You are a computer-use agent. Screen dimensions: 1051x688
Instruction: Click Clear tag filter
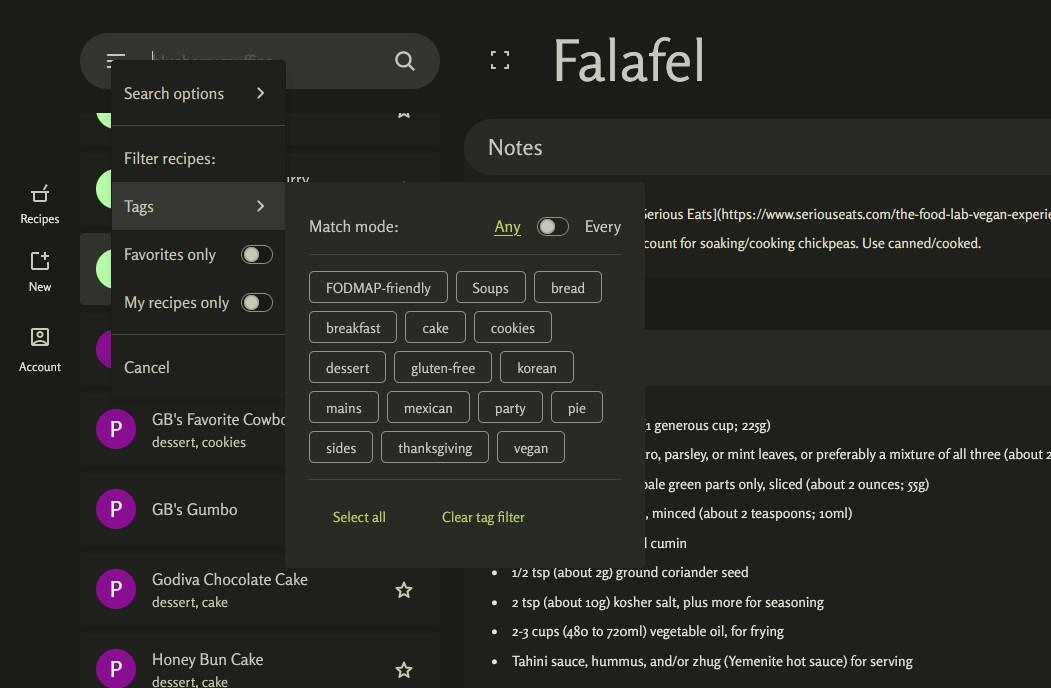[483, 517]
